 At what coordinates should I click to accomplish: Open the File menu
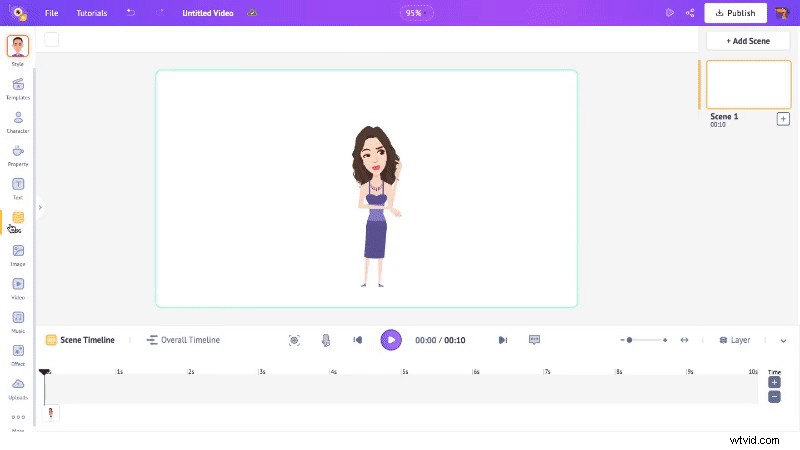[52, 13]
